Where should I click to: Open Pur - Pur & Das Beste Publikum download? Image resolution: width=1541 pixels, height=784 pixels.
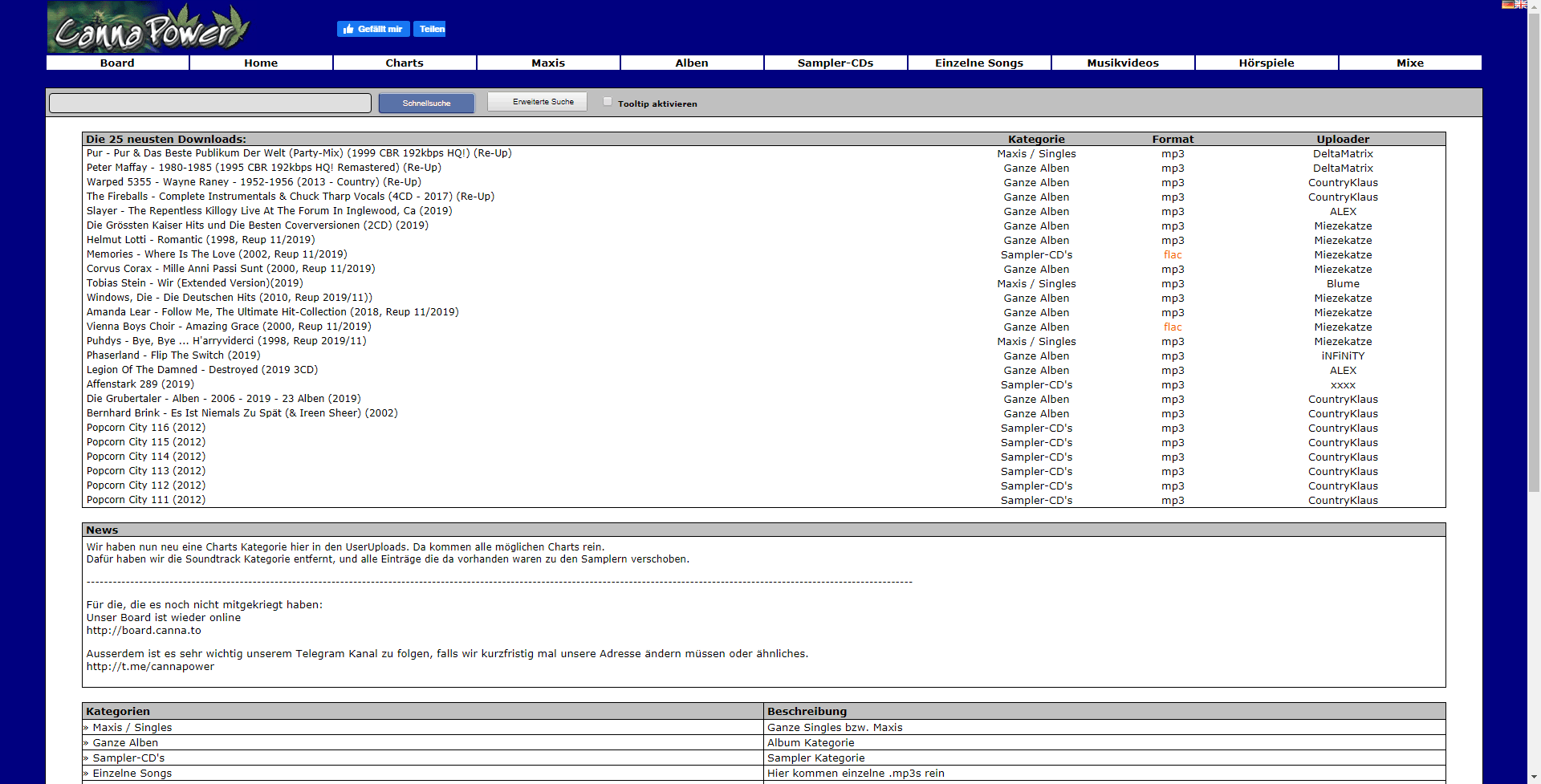[299, 153]
